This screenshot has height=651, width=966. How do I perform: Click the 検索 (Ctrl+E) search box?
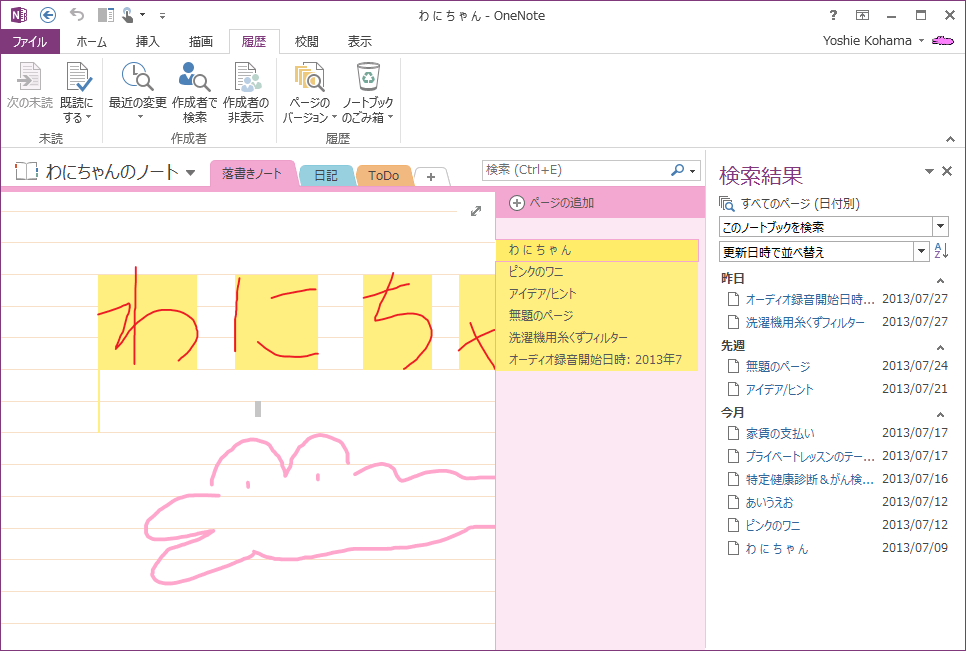point(575,170)
